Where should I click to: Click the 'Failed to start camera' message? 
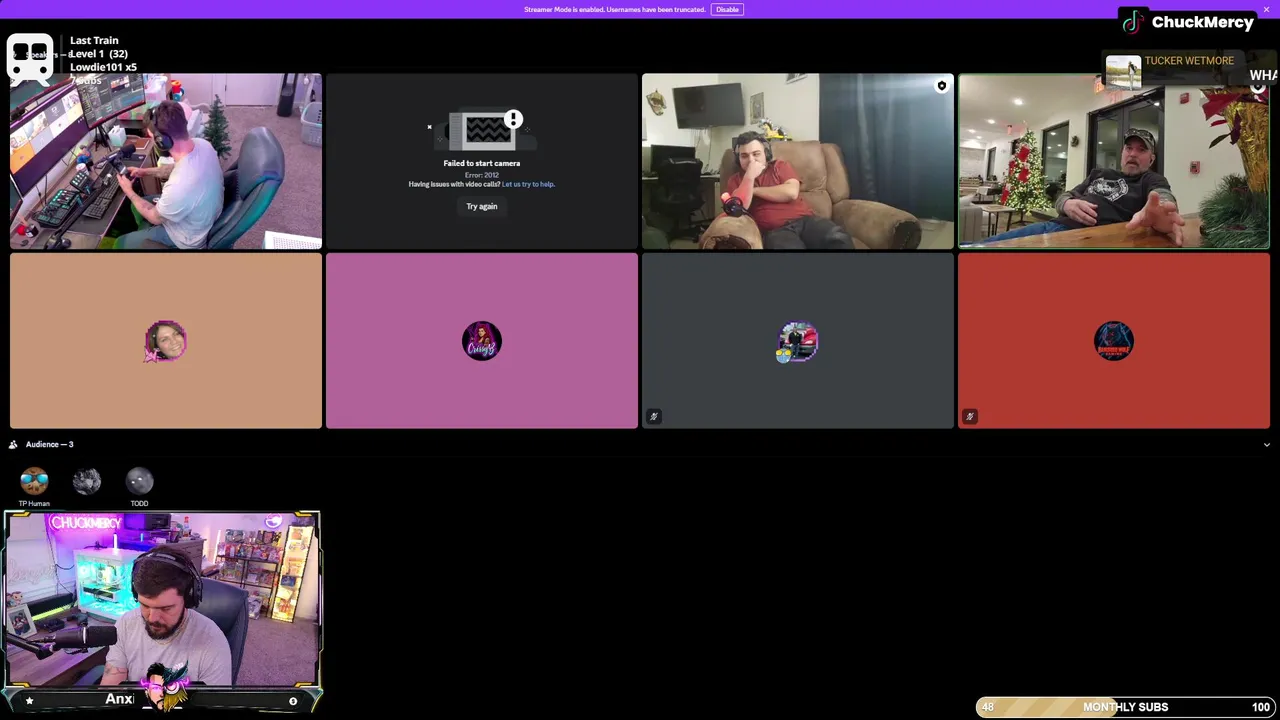tap(481, 163)
